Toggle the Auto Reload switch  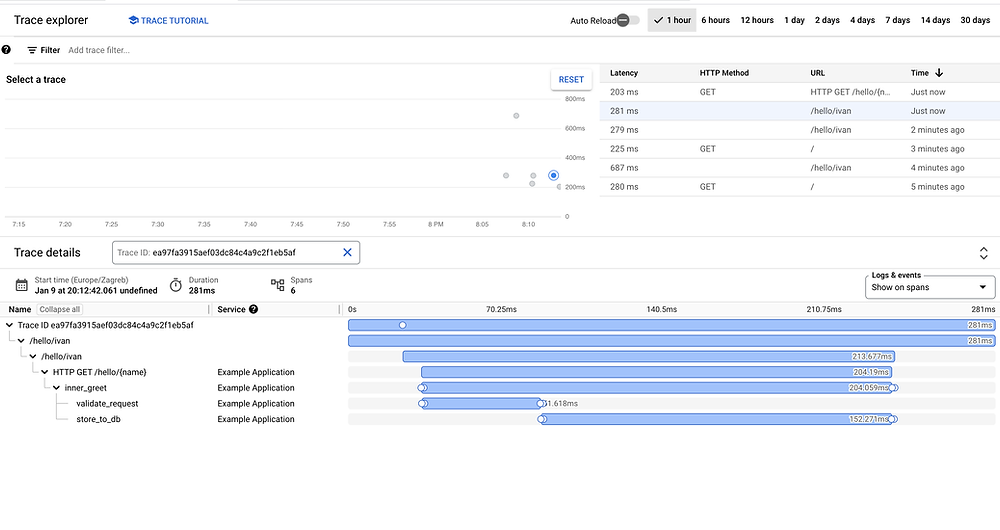pyautogui.click(x=628, y=20)
